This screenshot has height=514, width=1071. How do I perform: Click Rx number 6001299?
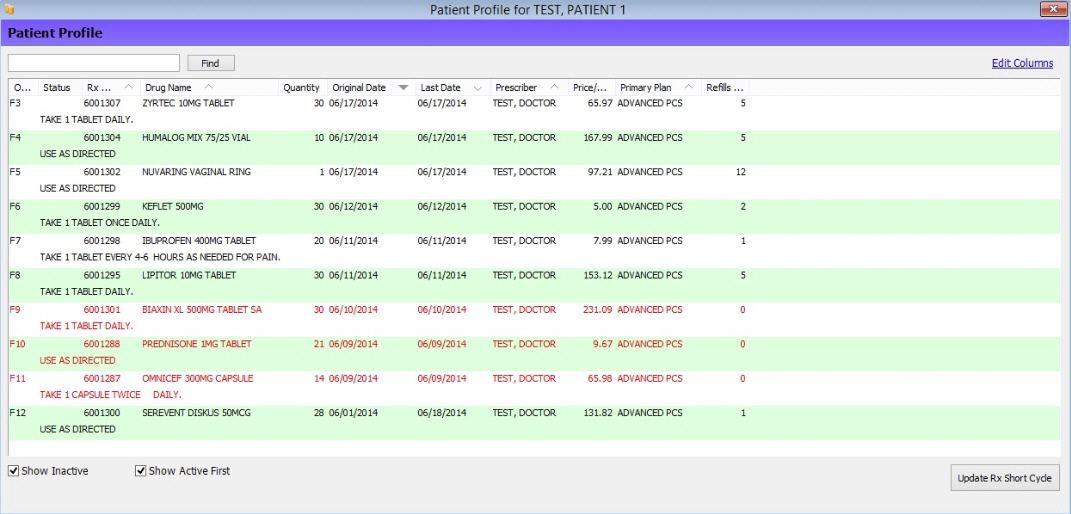[102, 207]
